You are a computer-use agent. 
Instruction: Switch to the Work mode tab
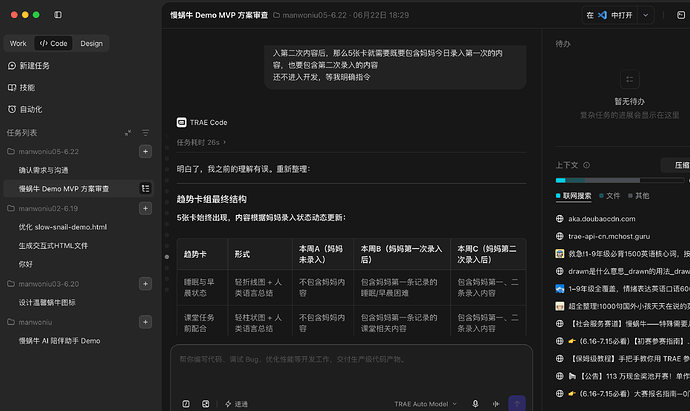coord(18,44)
